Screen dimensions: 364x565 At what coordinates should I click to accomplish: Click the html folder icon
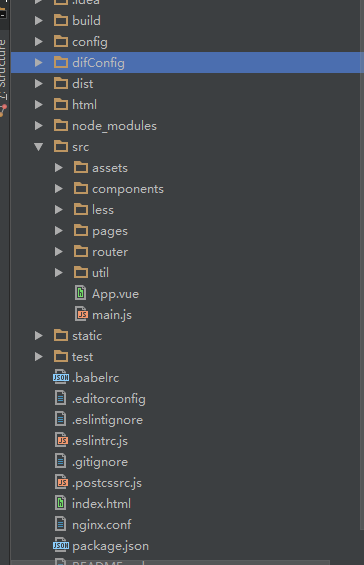[61, 104]
